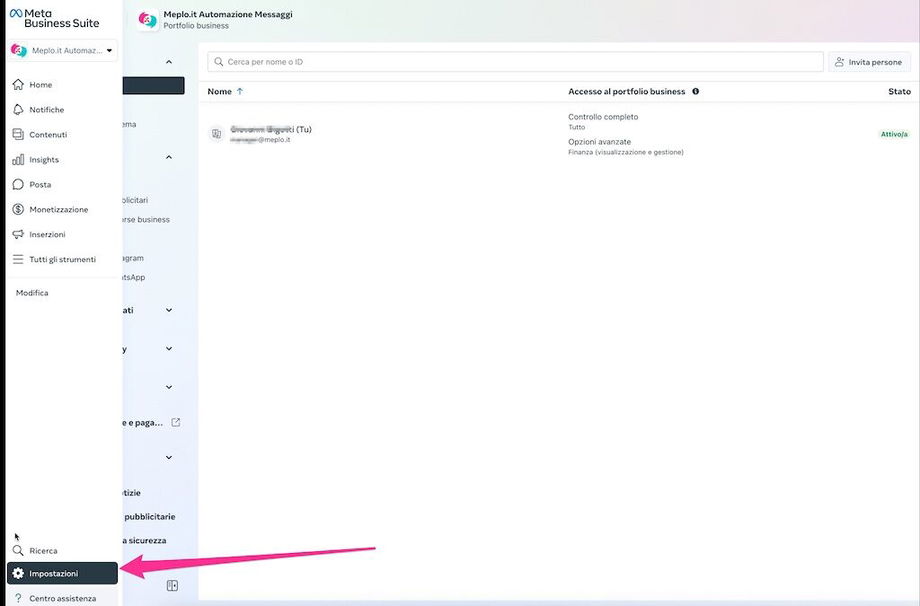Viewport: 920px width, 606px height.
Task: Open Centro assistenza help icon
Action: coord(18,599)
